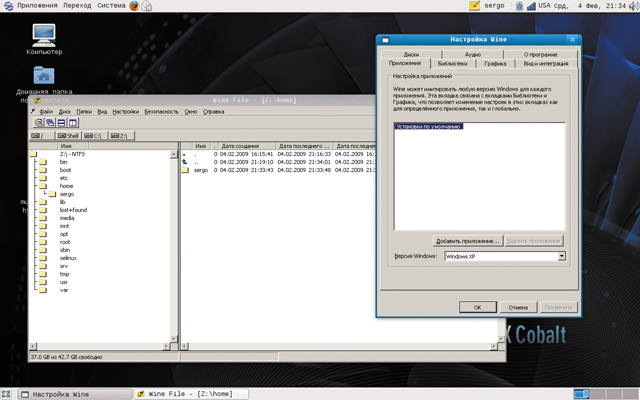The image size is (640, 400).
Task: Select the lib folder in tree
Action: tap(62, 202)
